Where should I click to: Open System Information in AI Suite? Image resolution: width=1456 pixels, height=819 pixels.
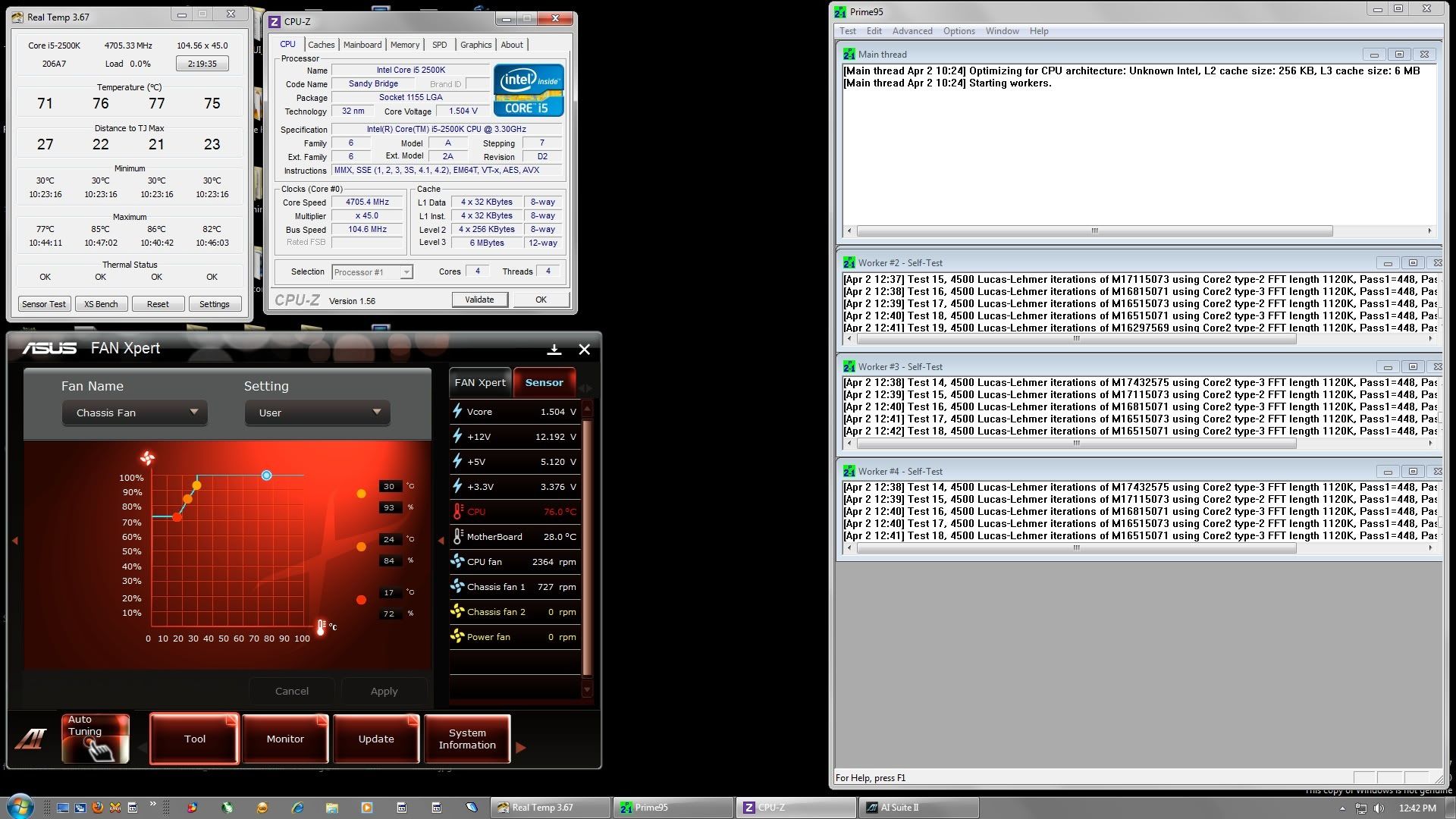(467, 739)
